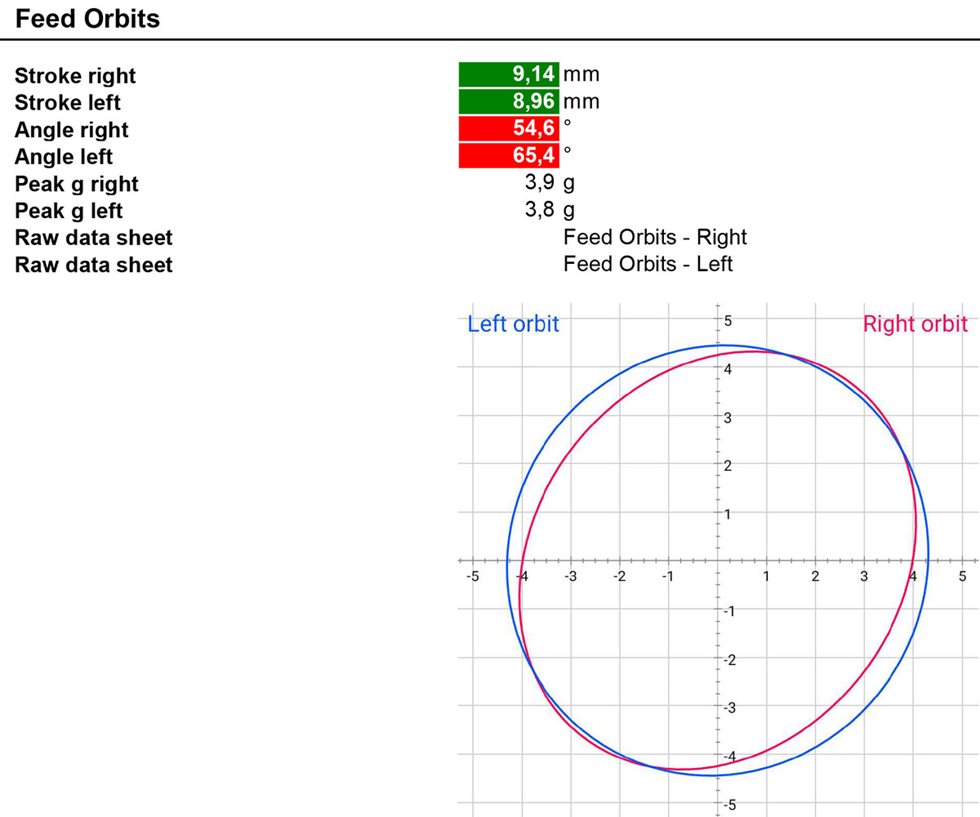980x817 pixels.
Task: Click the green Stroke right value 9,14
Action: click(x=509, y=75)
